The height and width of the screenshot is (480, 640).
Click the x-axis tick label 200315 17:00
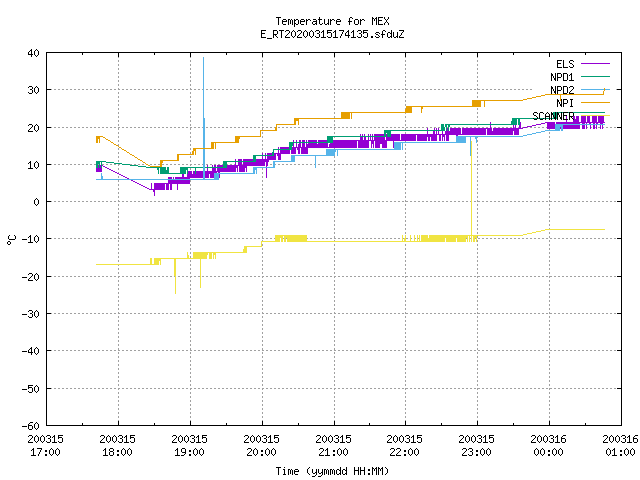pos(46,446)
